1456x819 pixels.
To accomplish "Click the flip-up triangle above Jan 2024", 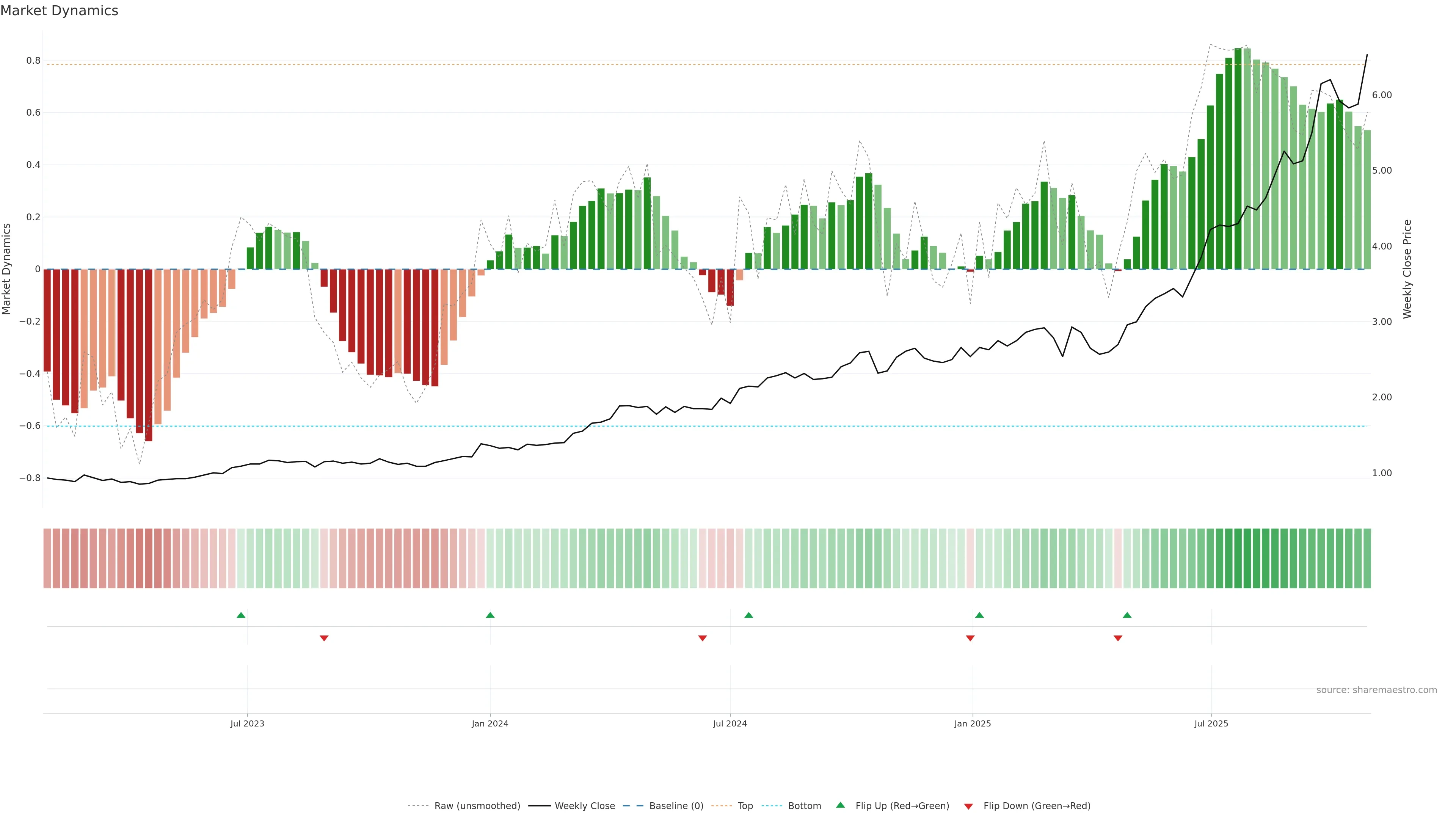I will click(x=490, y=615).
